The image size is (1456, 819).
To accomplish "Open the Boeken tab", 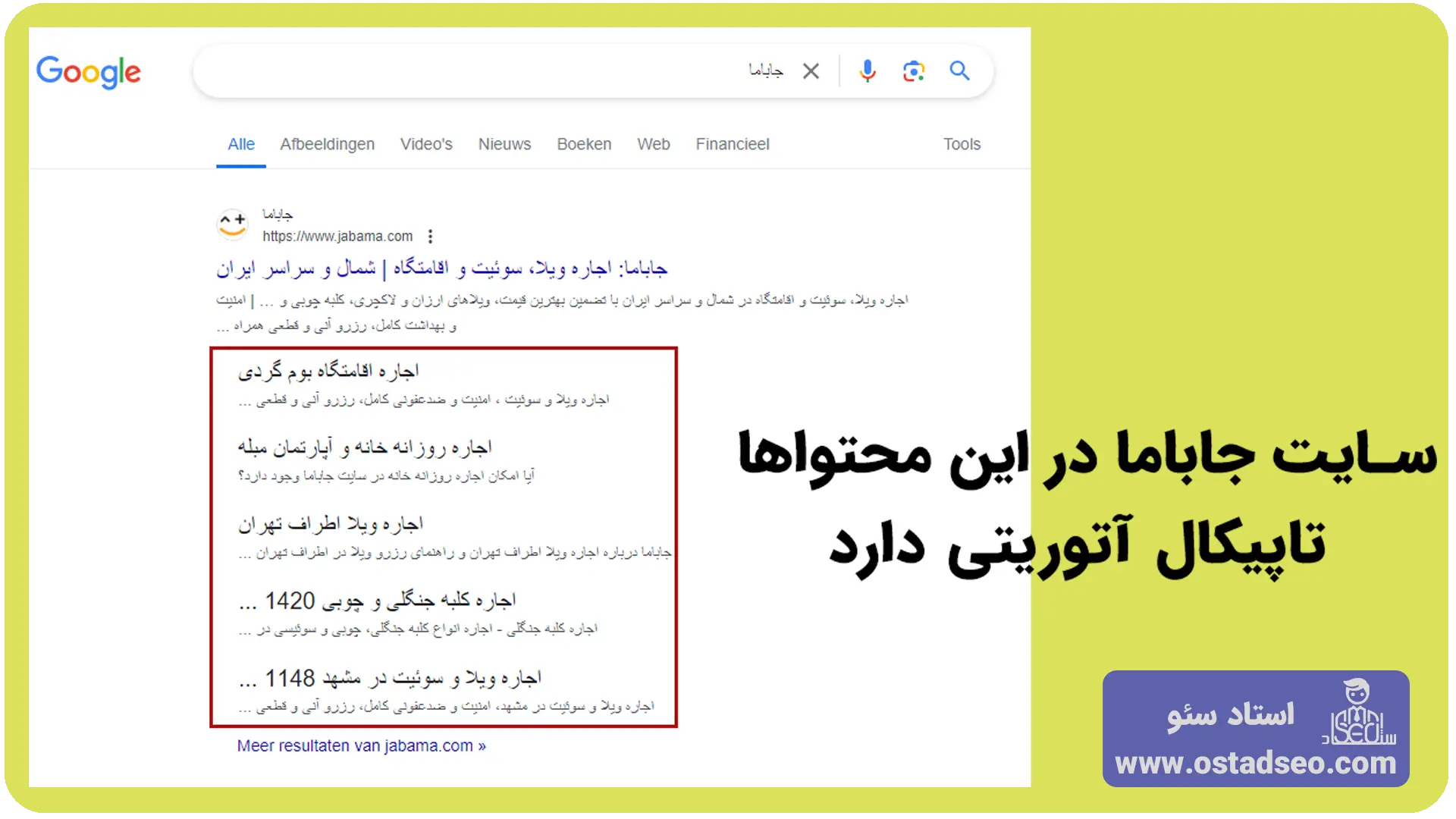I will point(584,144).
